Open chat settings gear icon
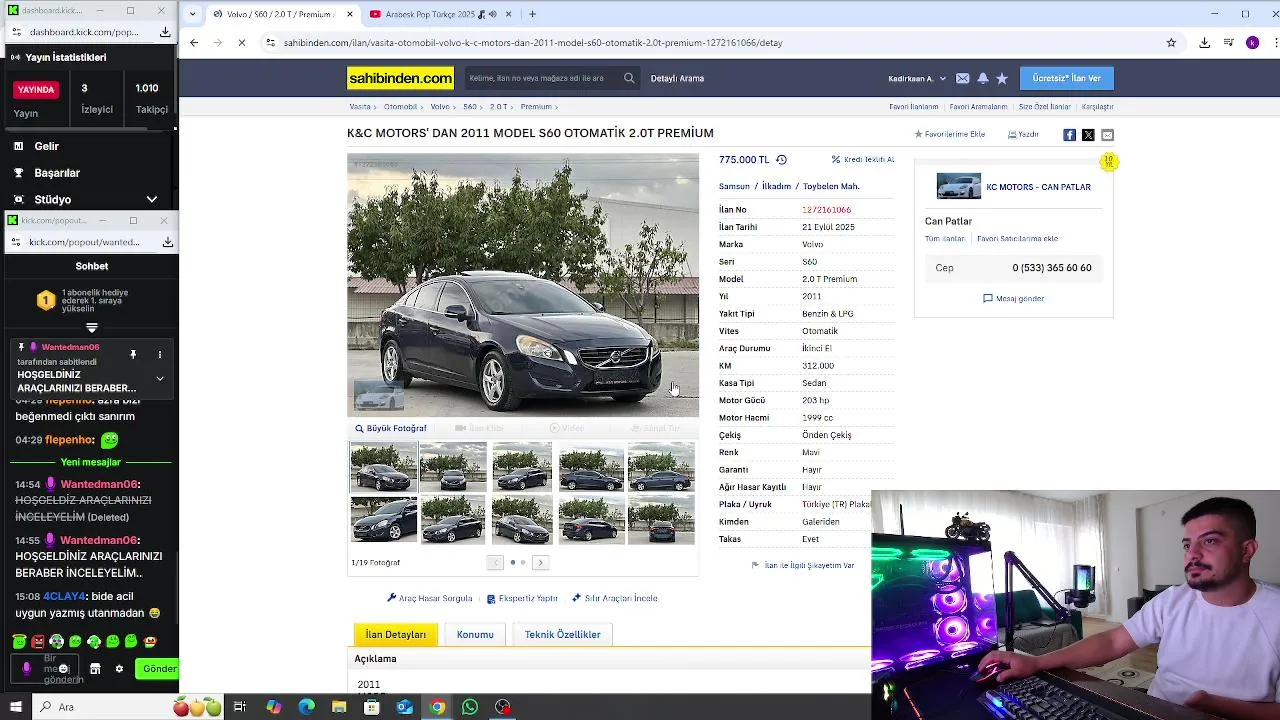The height and width of the screenshot is (720, 1280). pyautogui.click(x=119, y=669)
